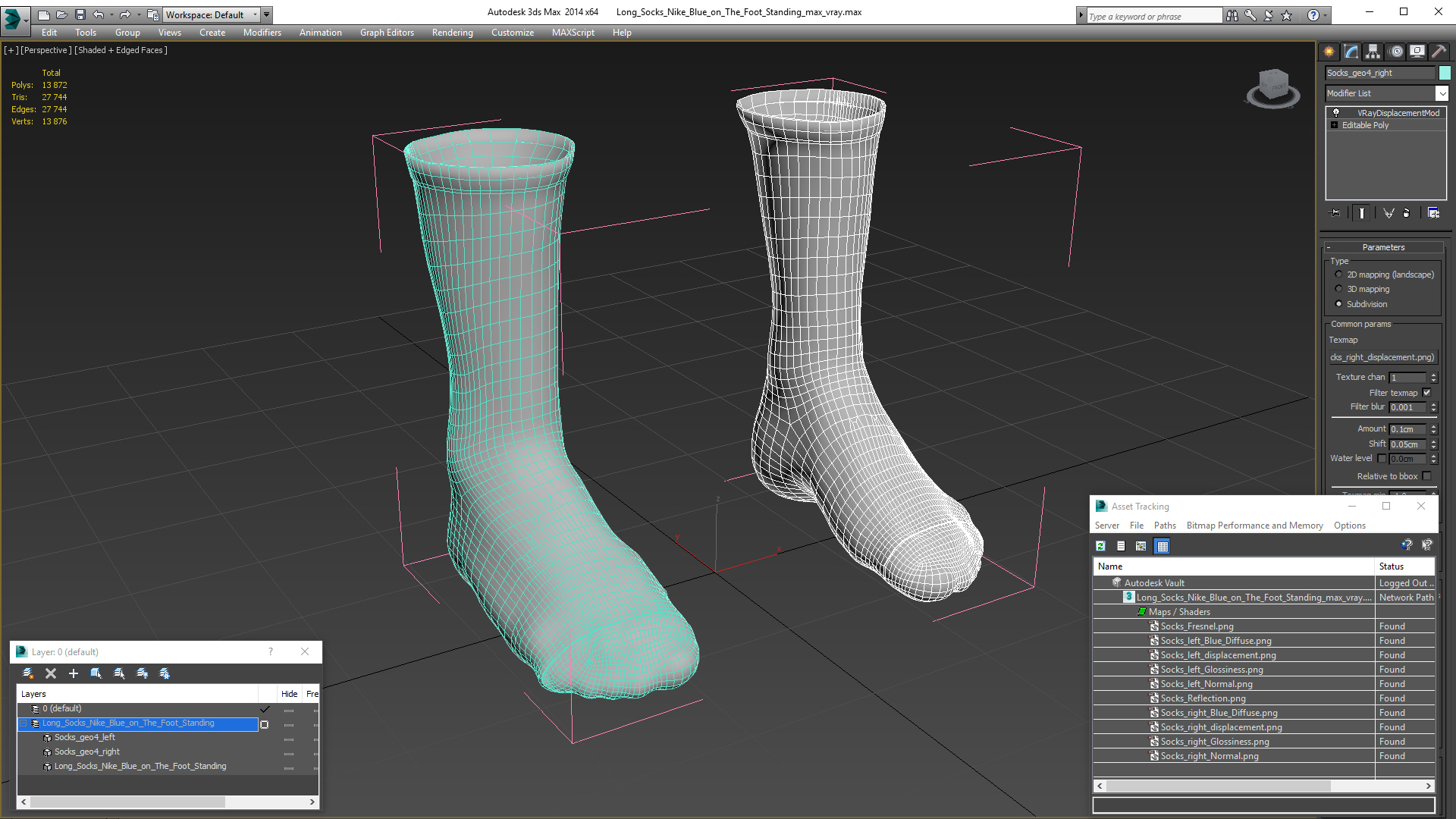Click the viewport [+] settings label
Image resolution: width=1456 pixels, height=819 pixels.
11,50
